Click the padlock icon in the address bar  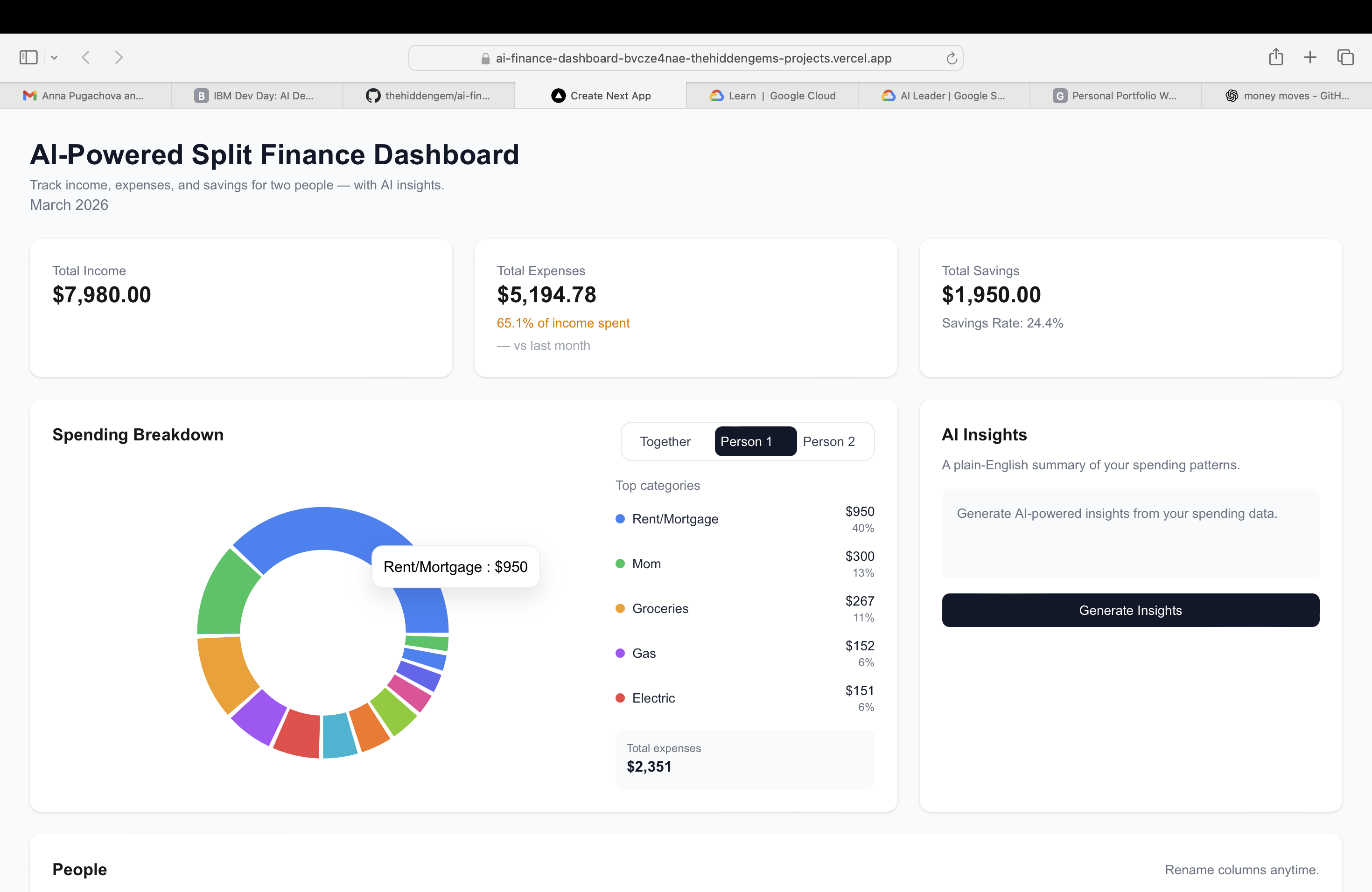485,58
